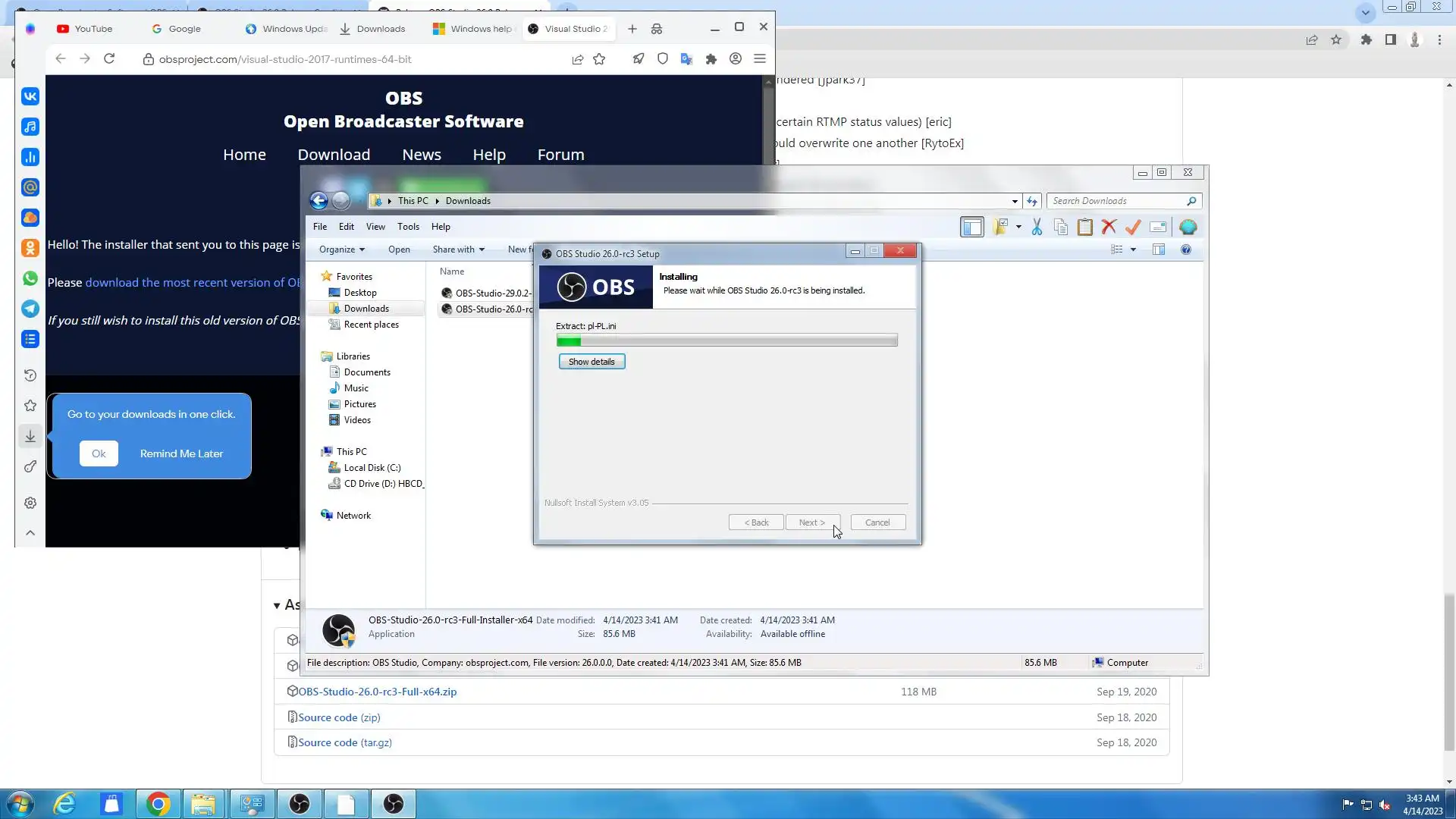Image resolution: width=1456 pixels, height=819 pixels.
Task: Click the blue Help question mark icon
Action: coord(1186,249)
